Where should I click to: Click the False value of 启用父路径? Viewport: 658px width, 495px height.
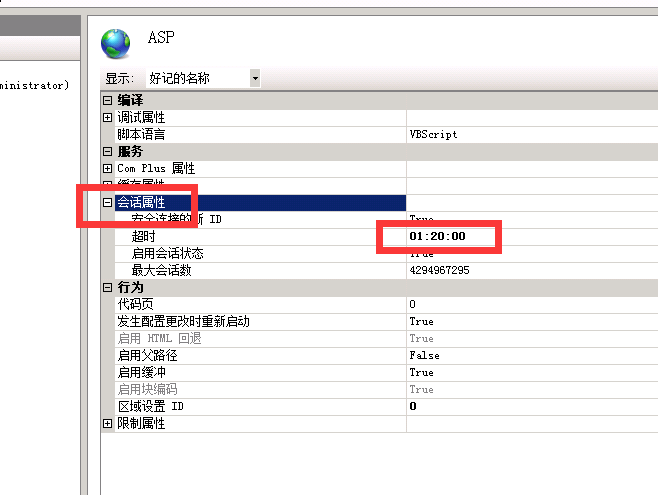pyautogui.click(x=425, y=355)
